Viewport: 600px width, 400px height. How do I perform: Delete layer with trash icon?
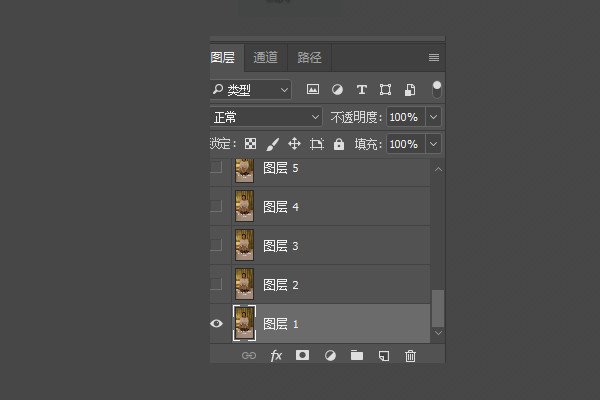(410, 356)
